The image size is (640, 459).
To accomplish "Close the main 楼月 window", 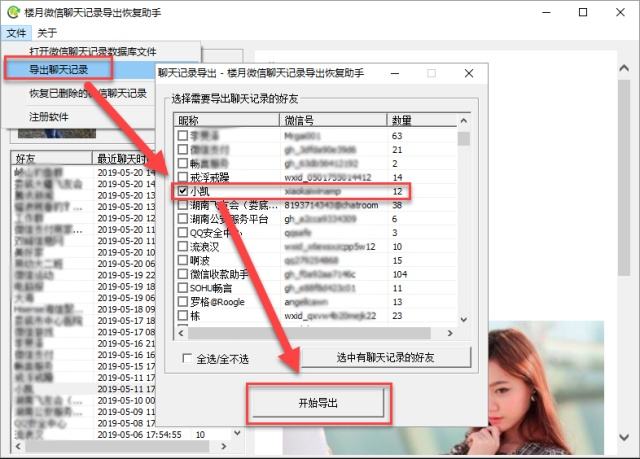I will coord(620,12).
